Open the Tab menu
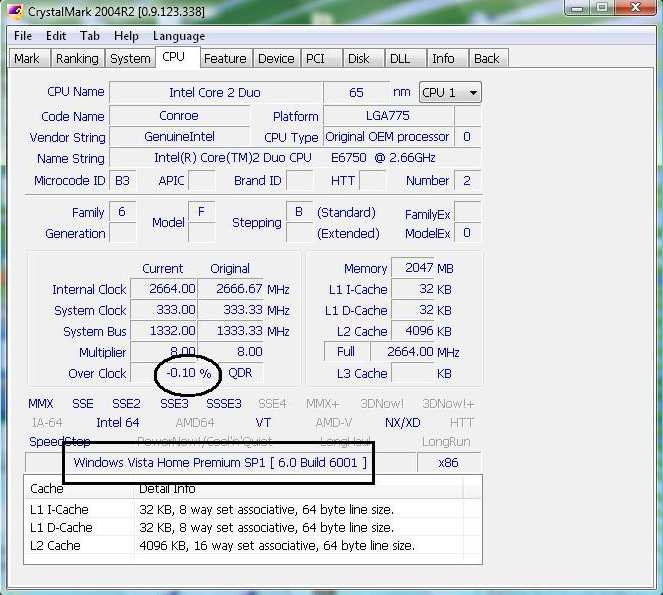 [x=90, y=36]
